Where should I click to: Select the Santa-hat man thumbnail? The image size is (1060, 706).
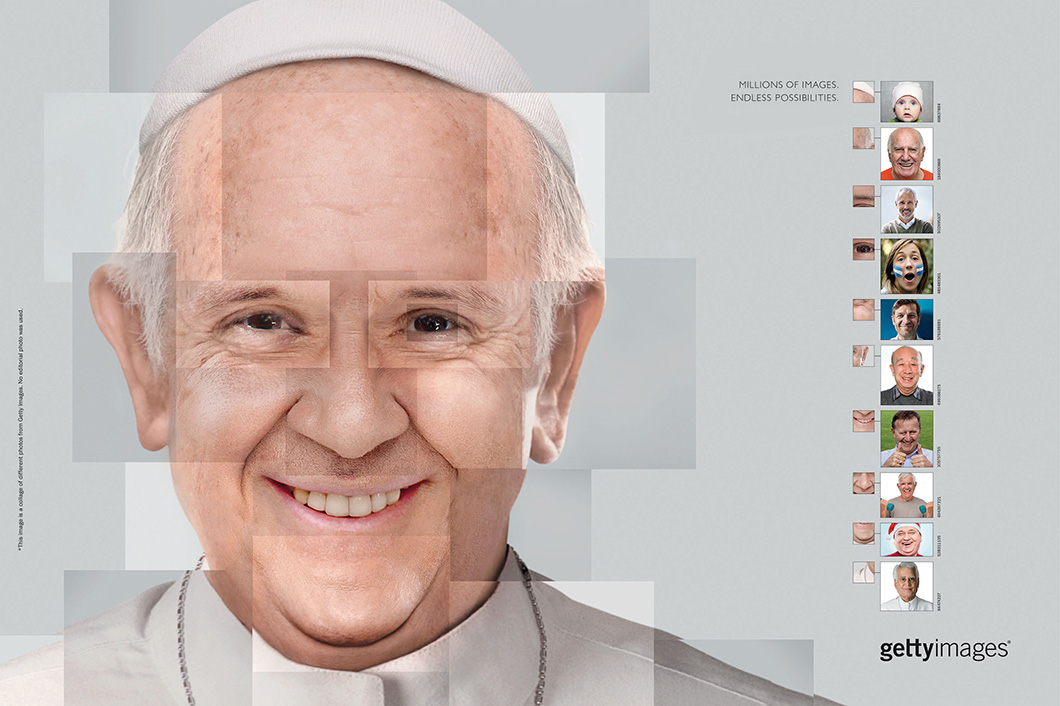(x=905, y=541)
